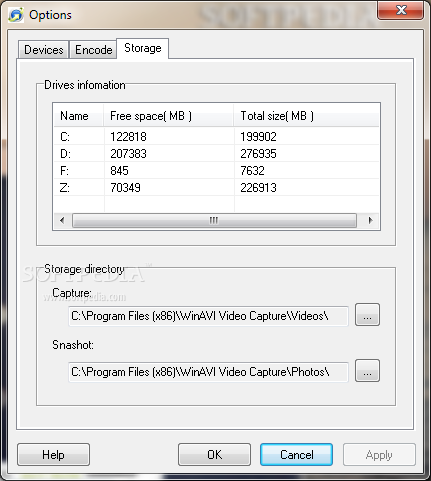Browse for the Capture videos folder
This screenshot has width=431, height=481.
[367, 315]
